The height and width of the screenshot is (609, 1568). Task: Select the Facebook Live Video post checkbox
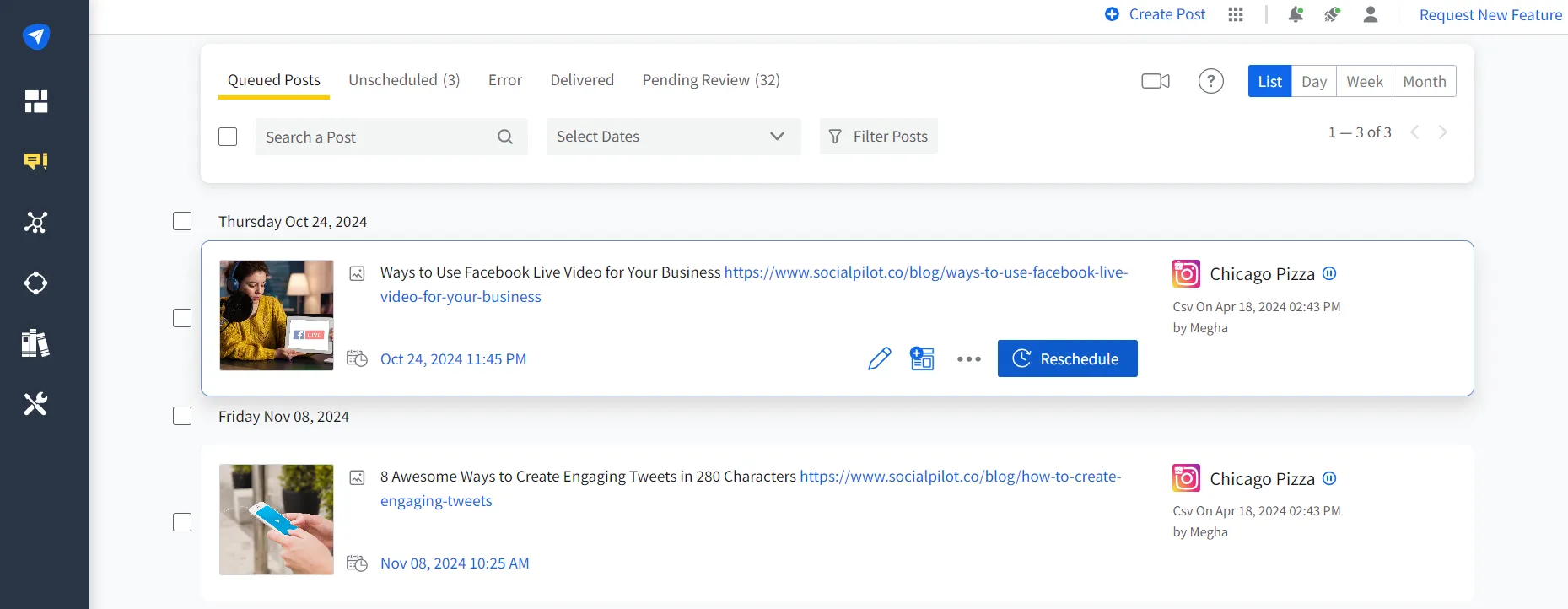point(182,318)
